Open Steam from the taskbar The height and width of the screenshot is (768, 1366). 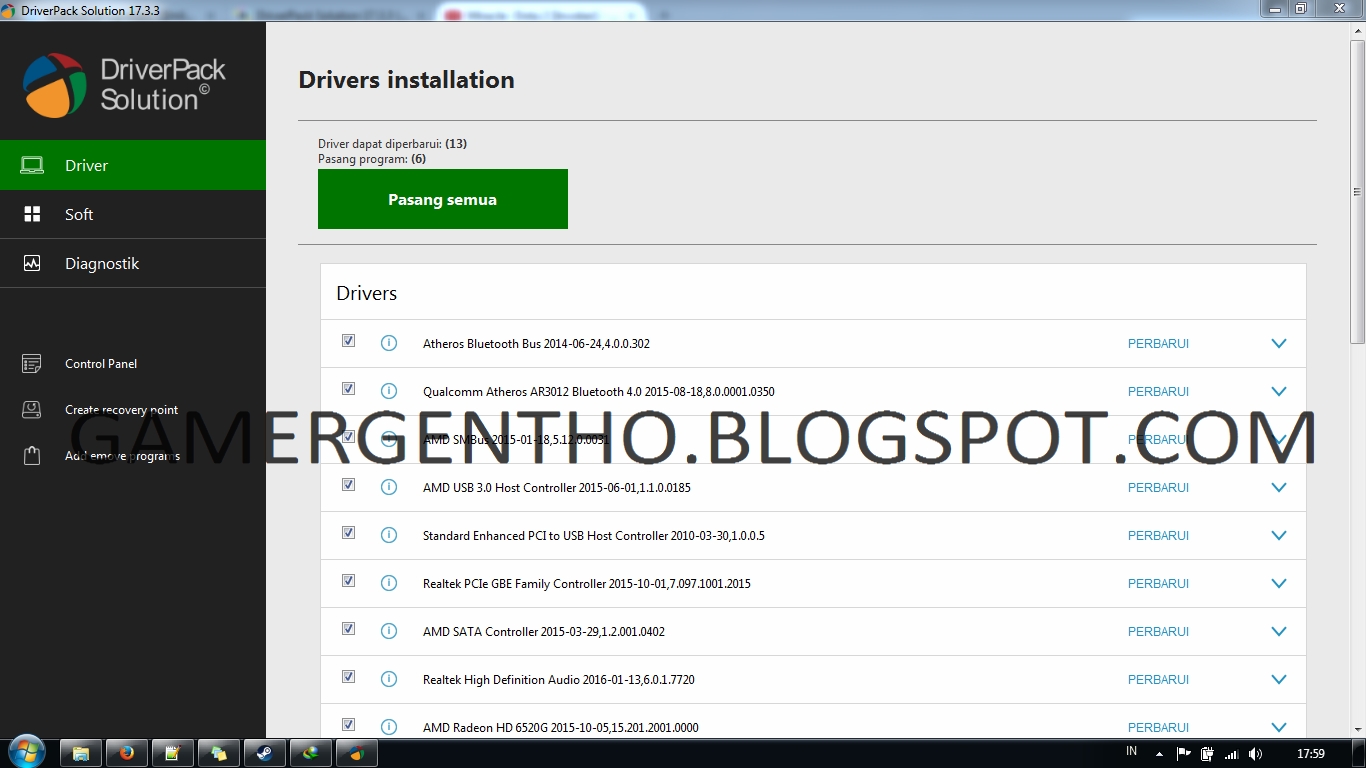point(265,753)
